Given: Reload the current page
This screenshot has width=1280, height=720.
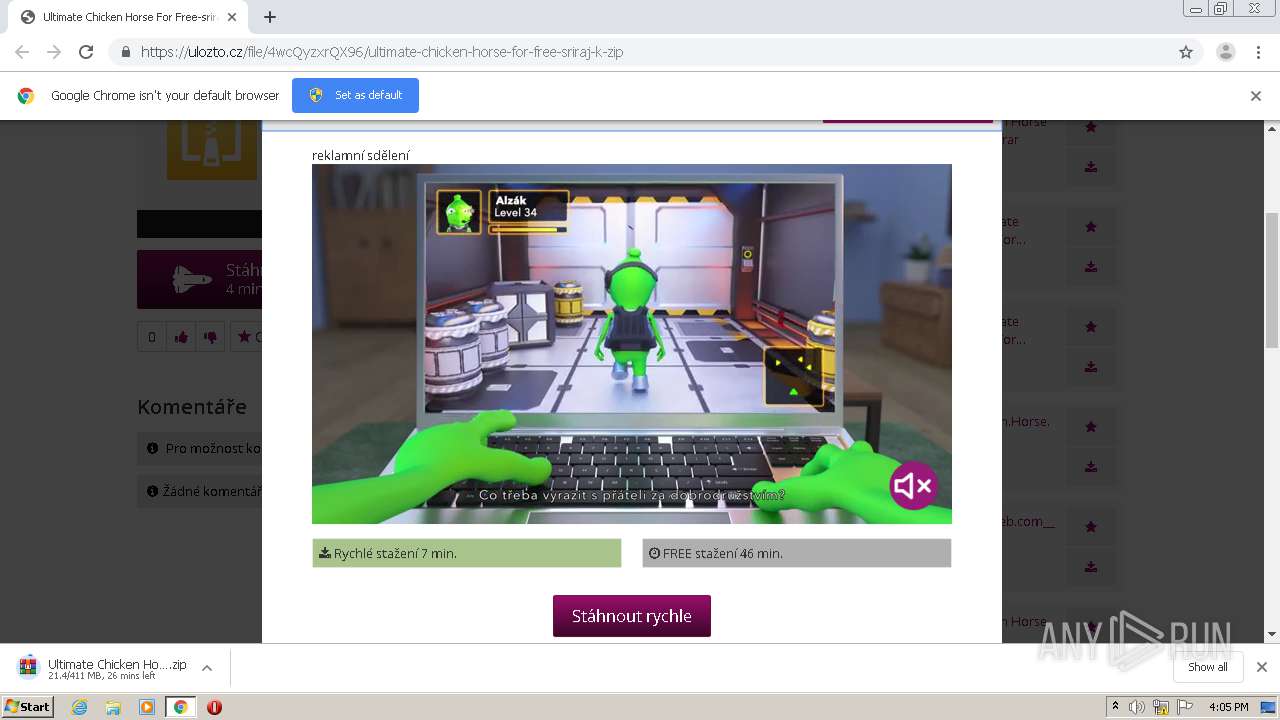Looking at the screenshot, I should 86,52.
